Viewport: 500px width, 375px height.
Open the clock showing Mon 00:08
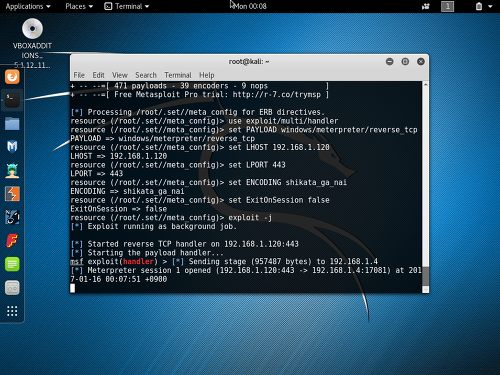tap(250, 6)
